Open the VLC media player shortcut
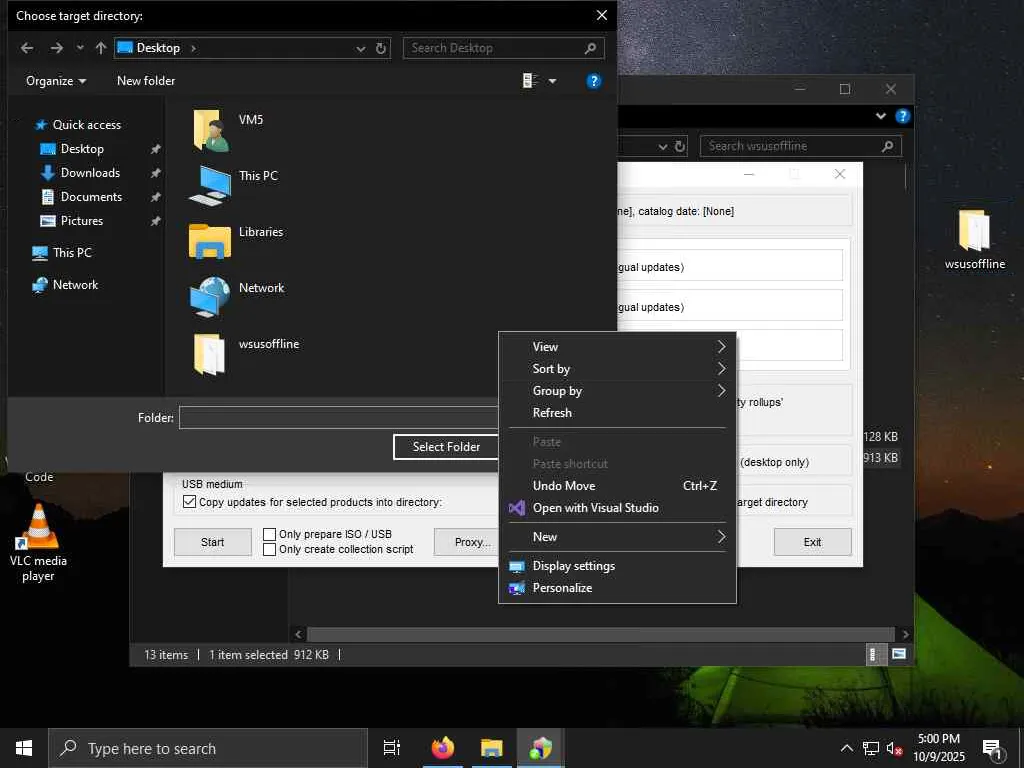 (39, 542)
